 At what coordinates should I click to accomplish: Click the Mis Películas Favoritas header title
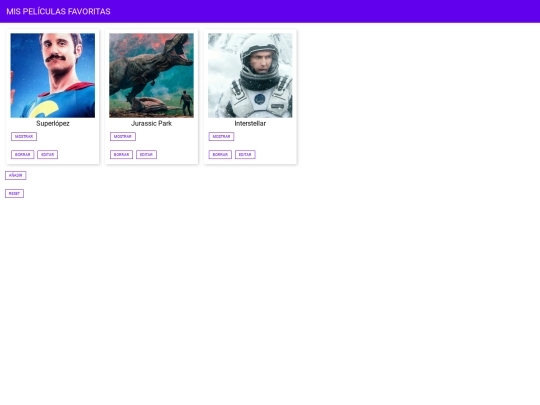pyautogui.click(x=58, y=11)
